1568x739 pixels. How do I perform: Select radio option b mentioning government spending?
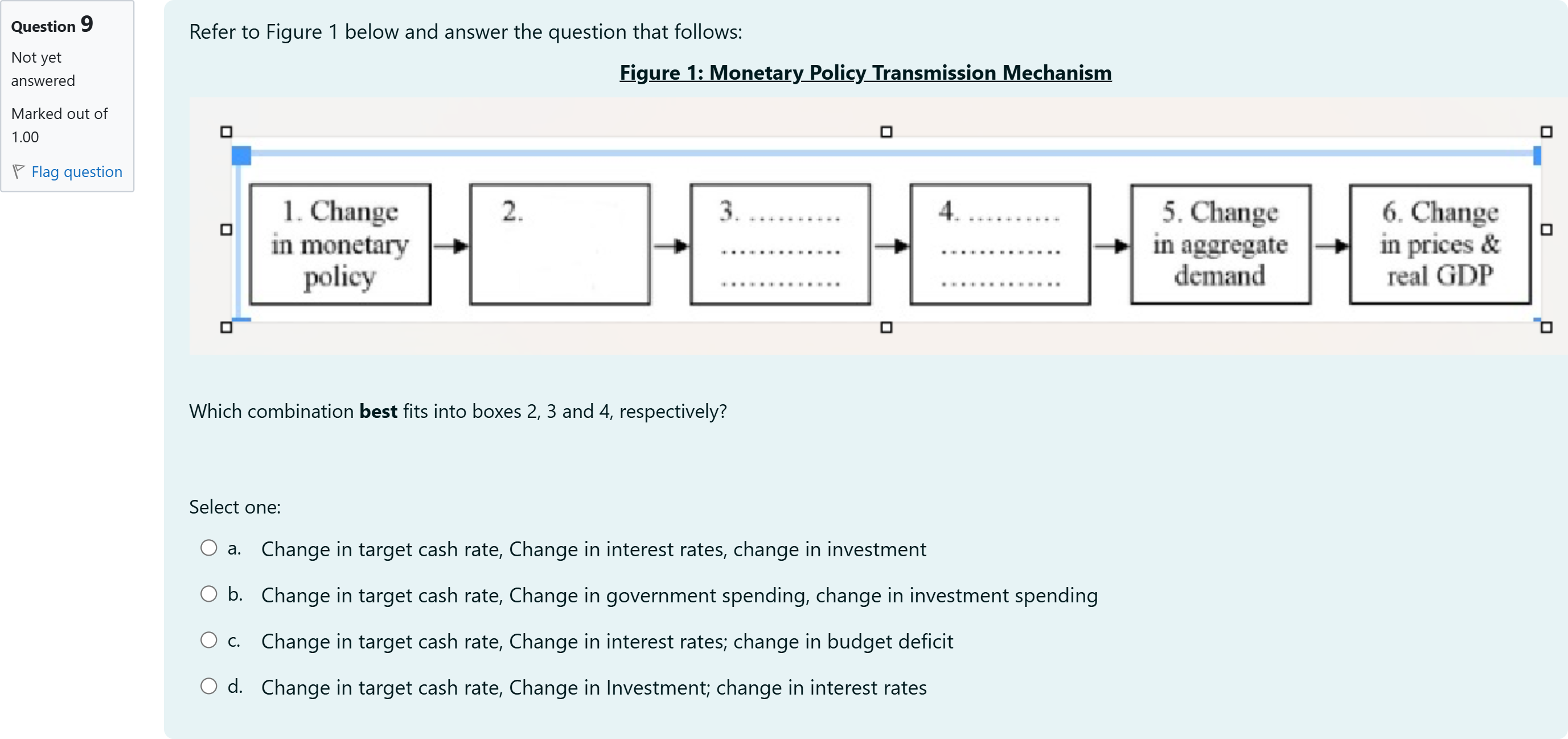209,594
